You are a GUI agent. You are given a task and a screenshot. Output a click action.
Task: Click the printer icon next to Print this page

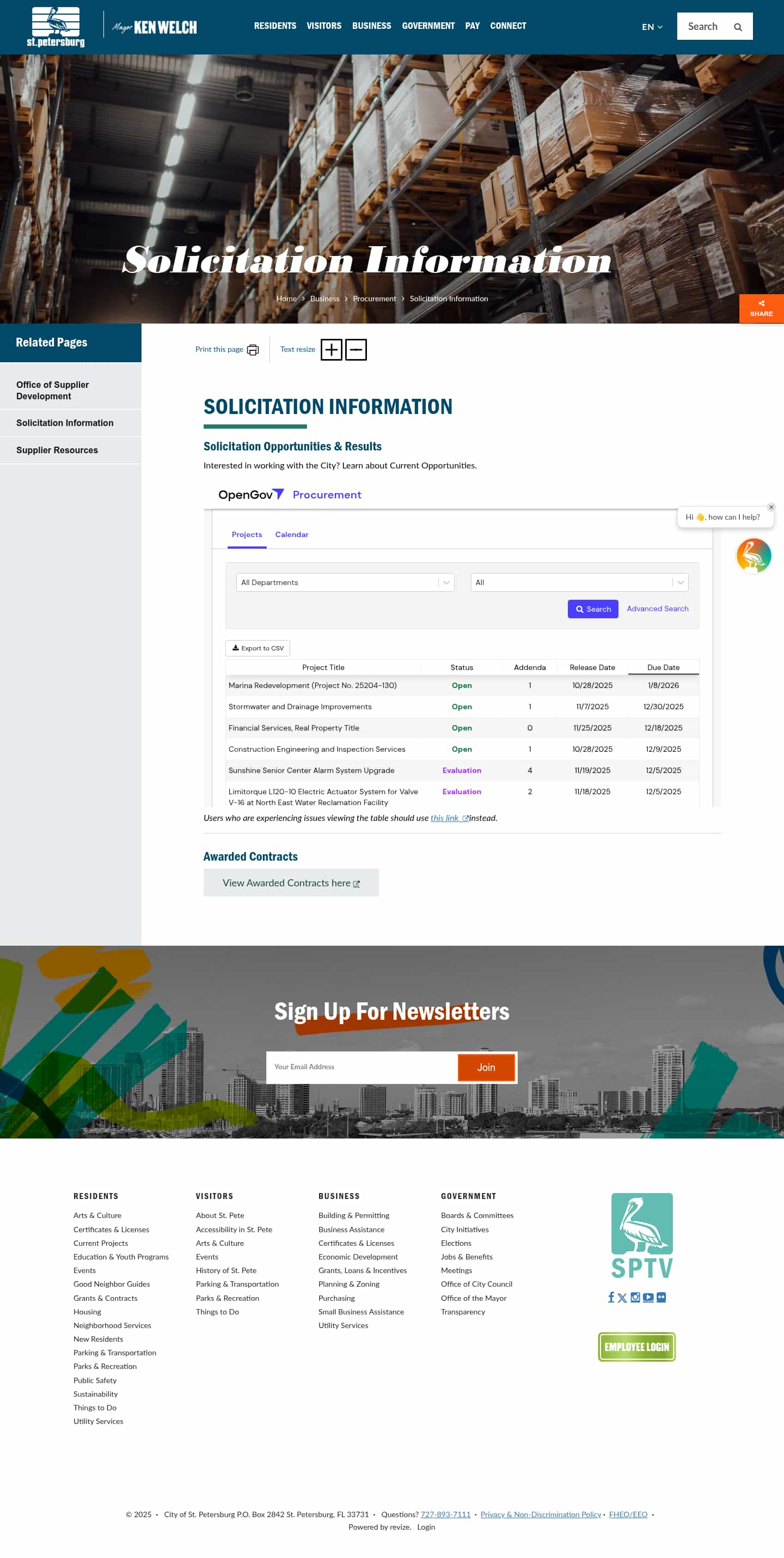click(253, 350)
